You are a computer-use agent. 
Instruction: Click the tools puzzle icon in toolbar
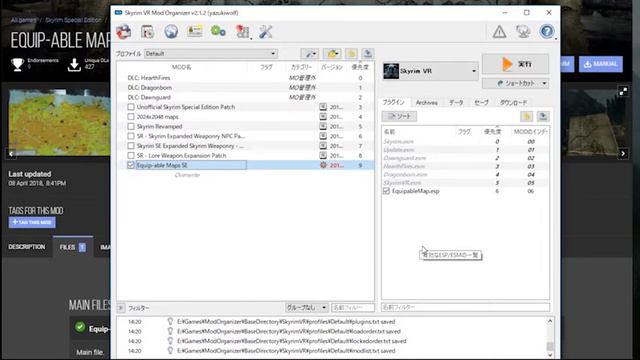[x=242, y=32]
